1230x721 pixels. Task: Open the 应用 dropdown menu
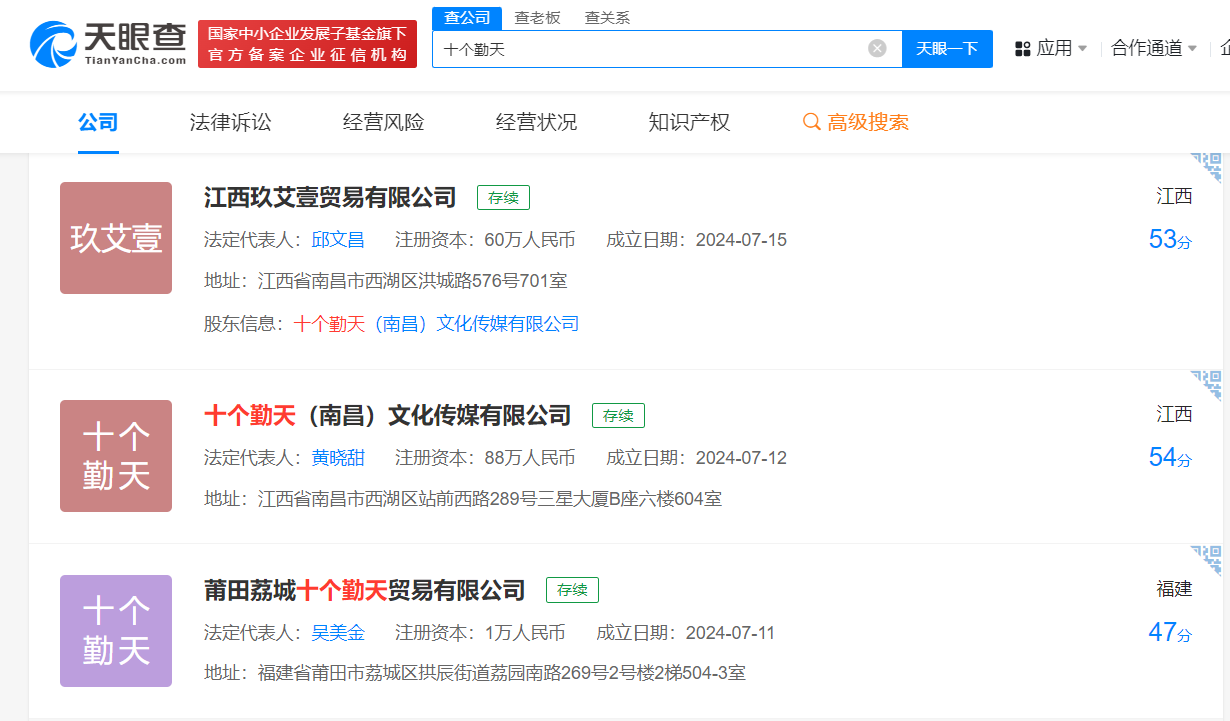coord(1052,47)
